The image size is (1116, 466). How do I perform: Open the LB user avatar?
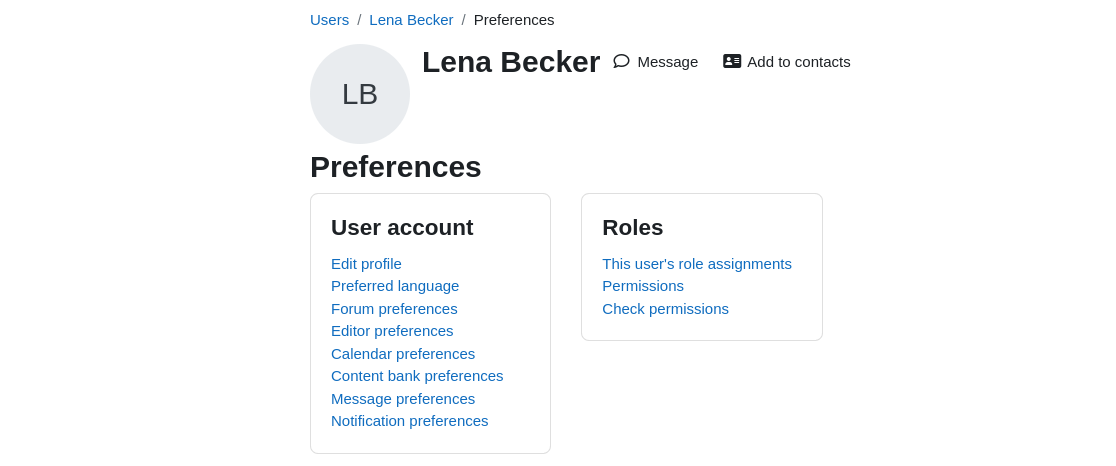(x=359, y=94)
